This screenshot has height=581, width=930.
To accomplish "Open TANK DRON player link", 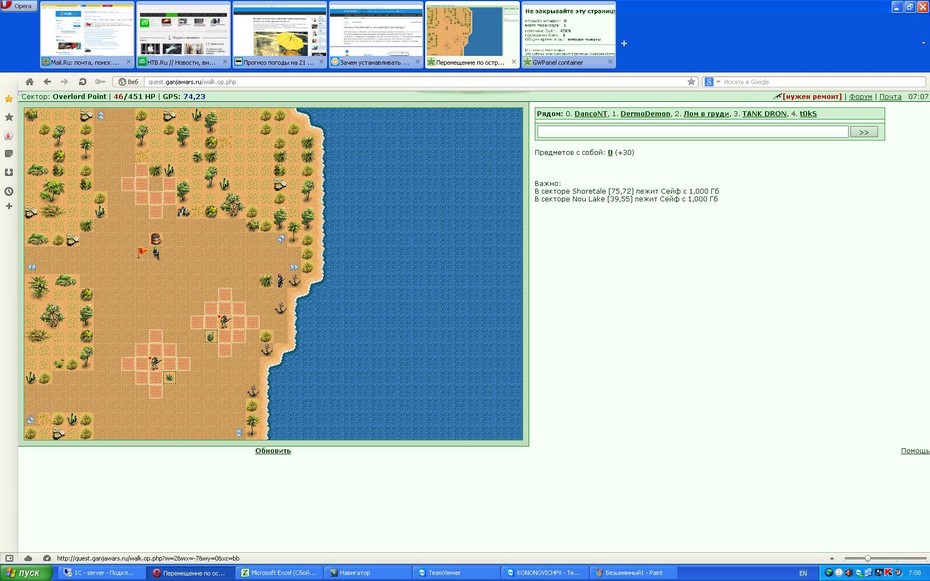I will [764, 114].
